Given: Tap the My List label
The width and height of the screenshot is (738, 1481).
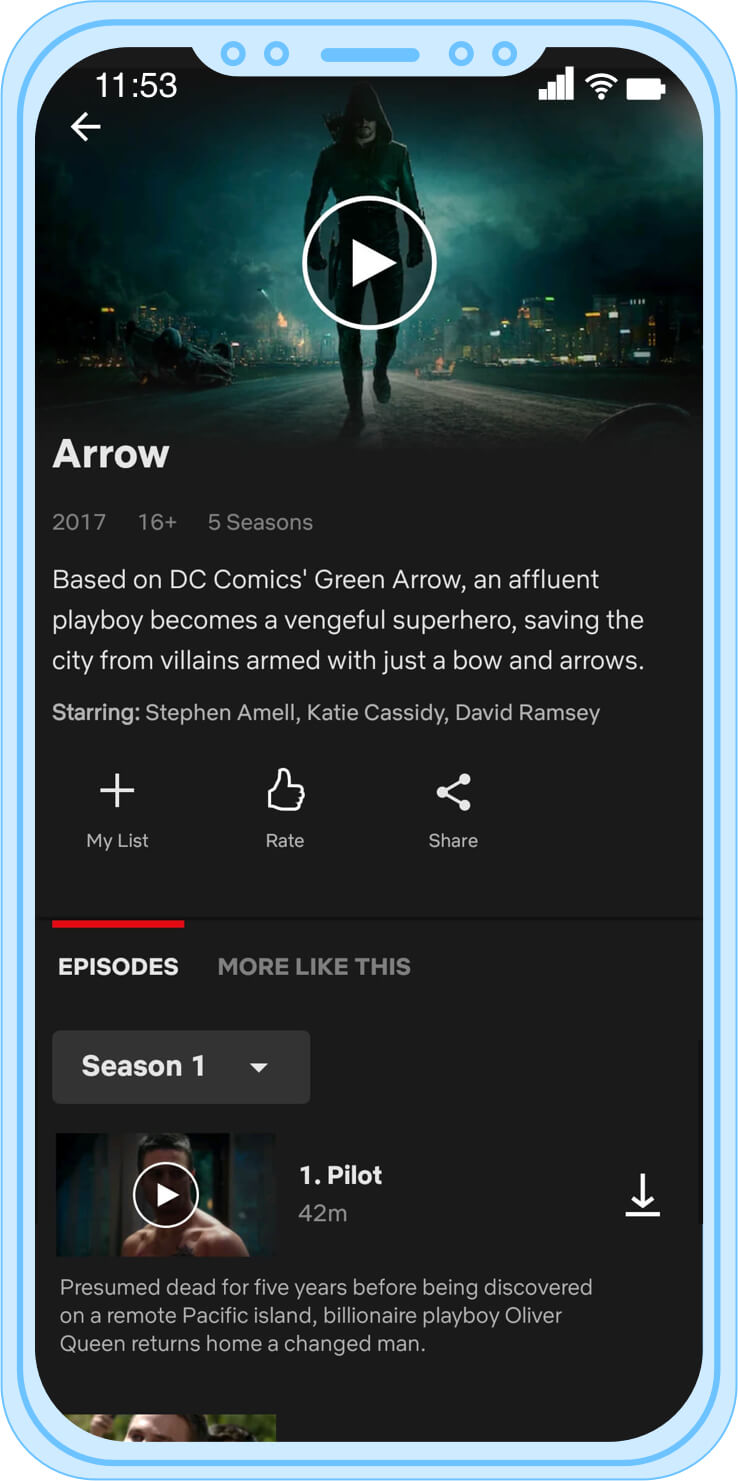Looking at the screenshot, I should point(117,841).
